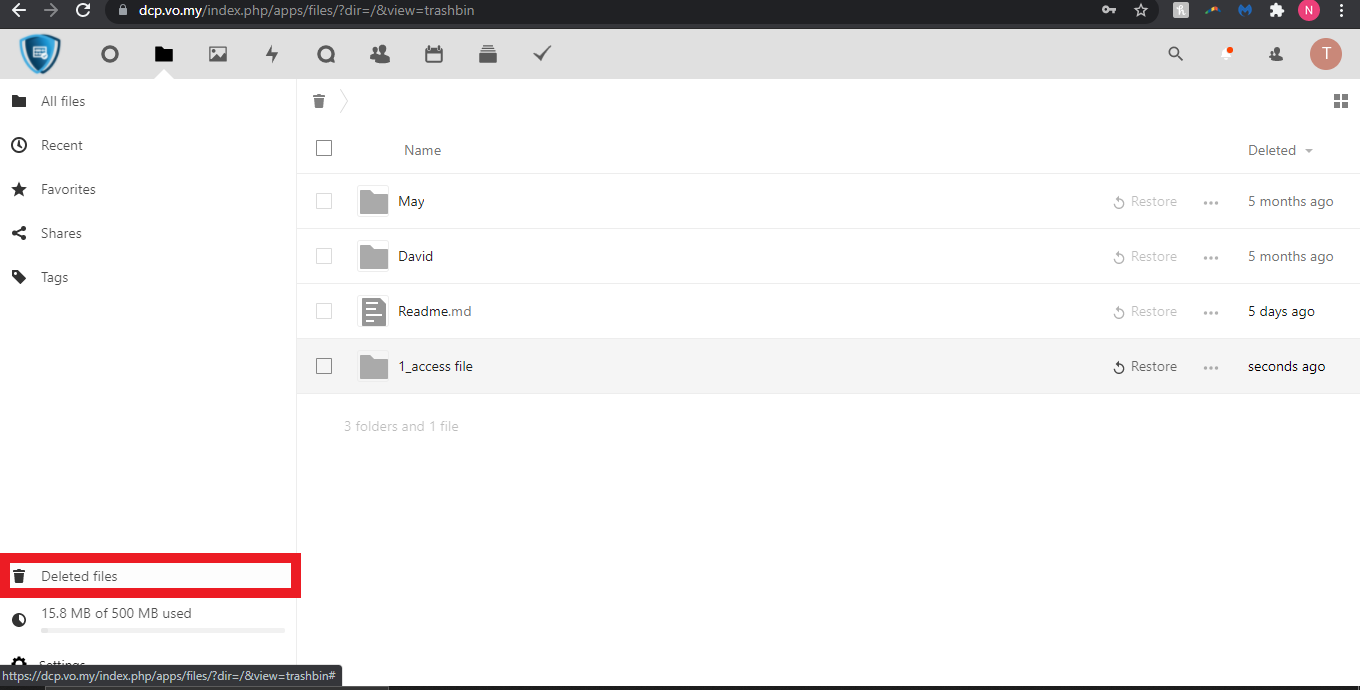Click the storage quota usage bar

(x=162, y=630)
